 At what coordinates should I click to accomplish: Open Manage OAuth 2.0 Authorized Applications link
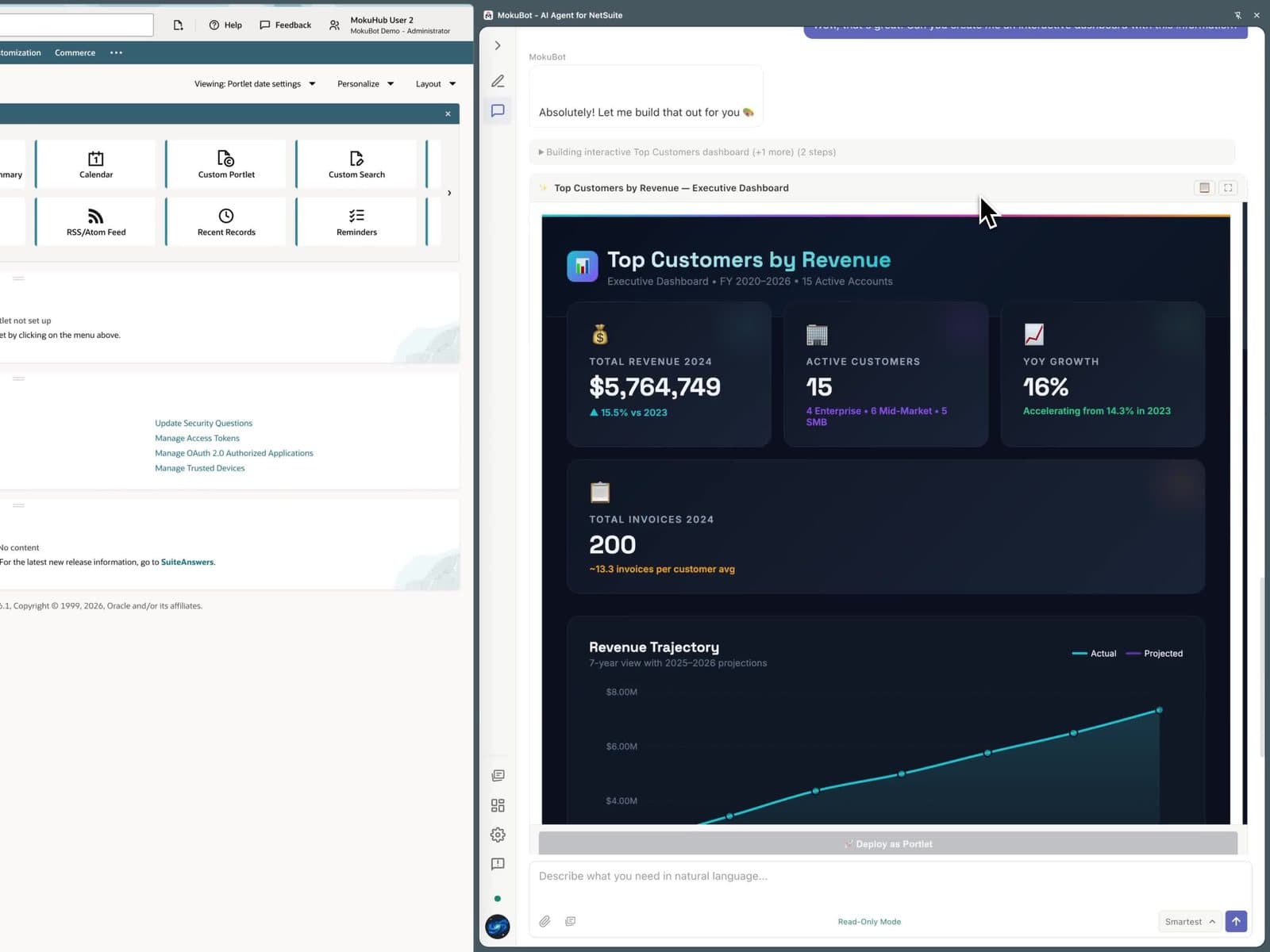coord(234,454)
